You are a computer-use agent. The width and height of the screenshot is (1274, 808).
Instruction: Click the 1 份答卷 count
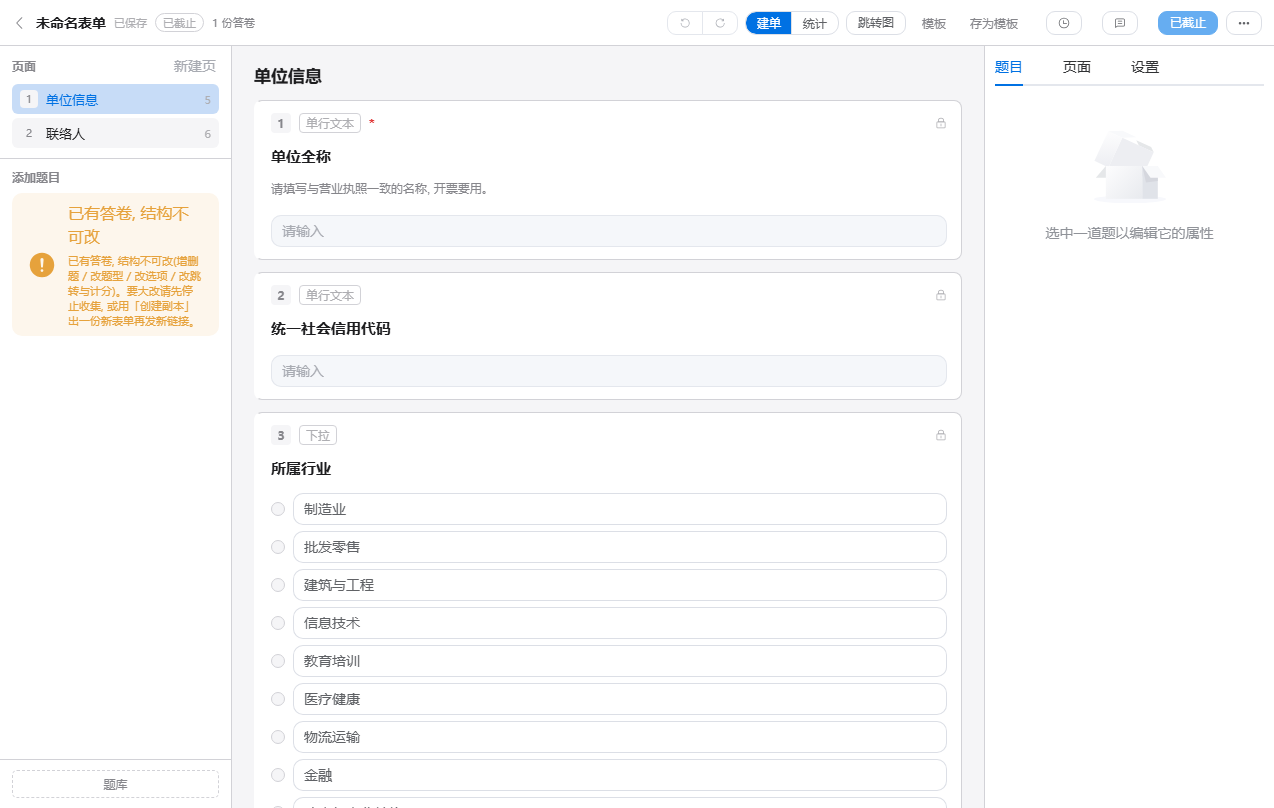click(233, 23)
